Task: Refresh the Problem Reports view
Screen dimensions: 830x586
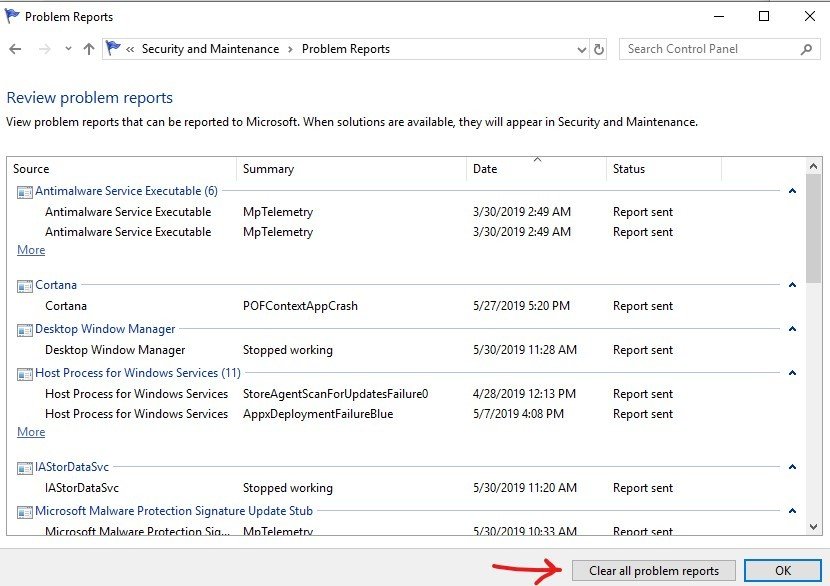Action: 599,49
